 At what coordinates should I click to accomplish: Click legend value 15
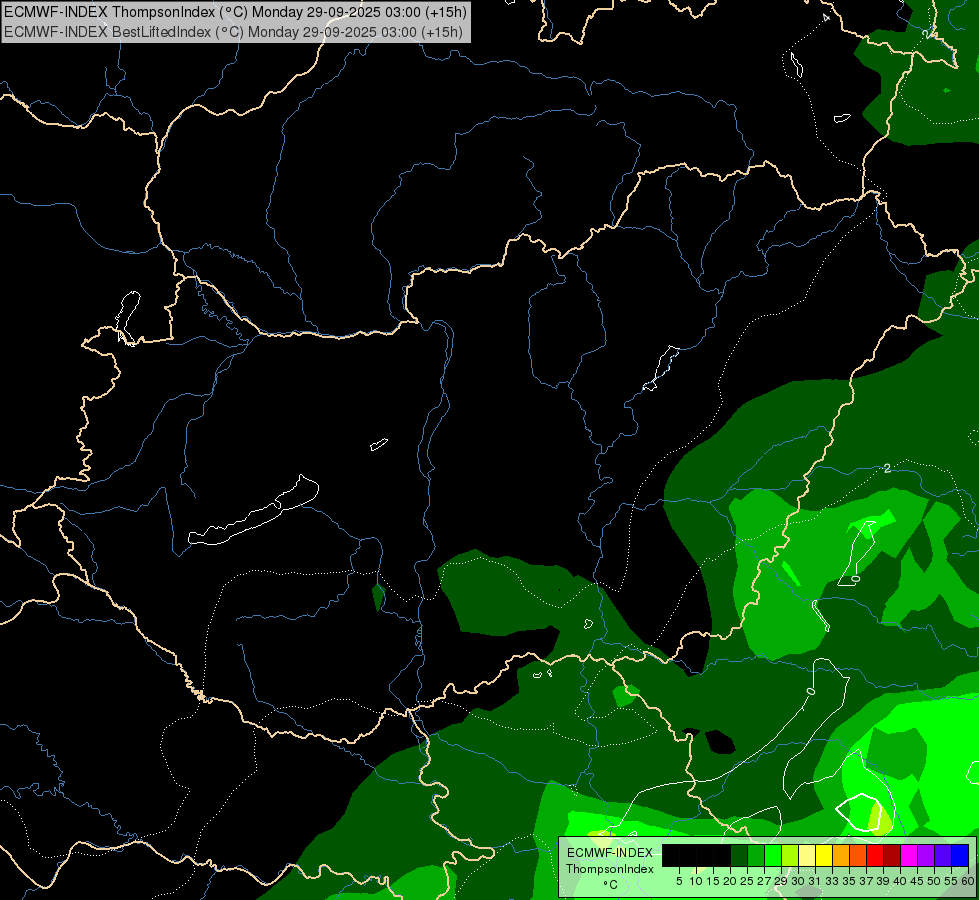pyautogui.click(x=713, y=881)
